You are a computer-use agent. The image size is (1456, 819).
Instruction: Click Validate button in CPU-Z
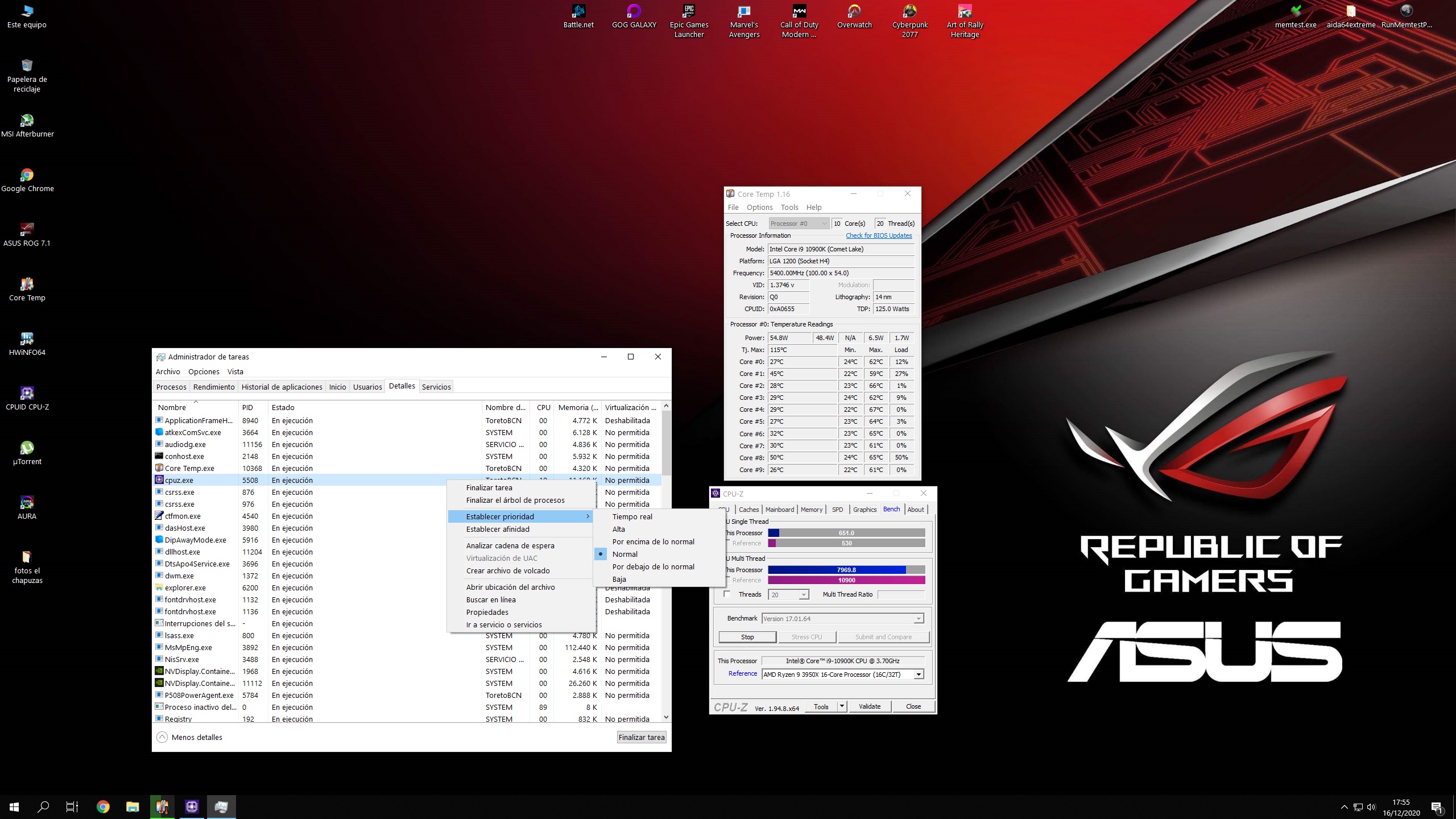pos(869,706)
